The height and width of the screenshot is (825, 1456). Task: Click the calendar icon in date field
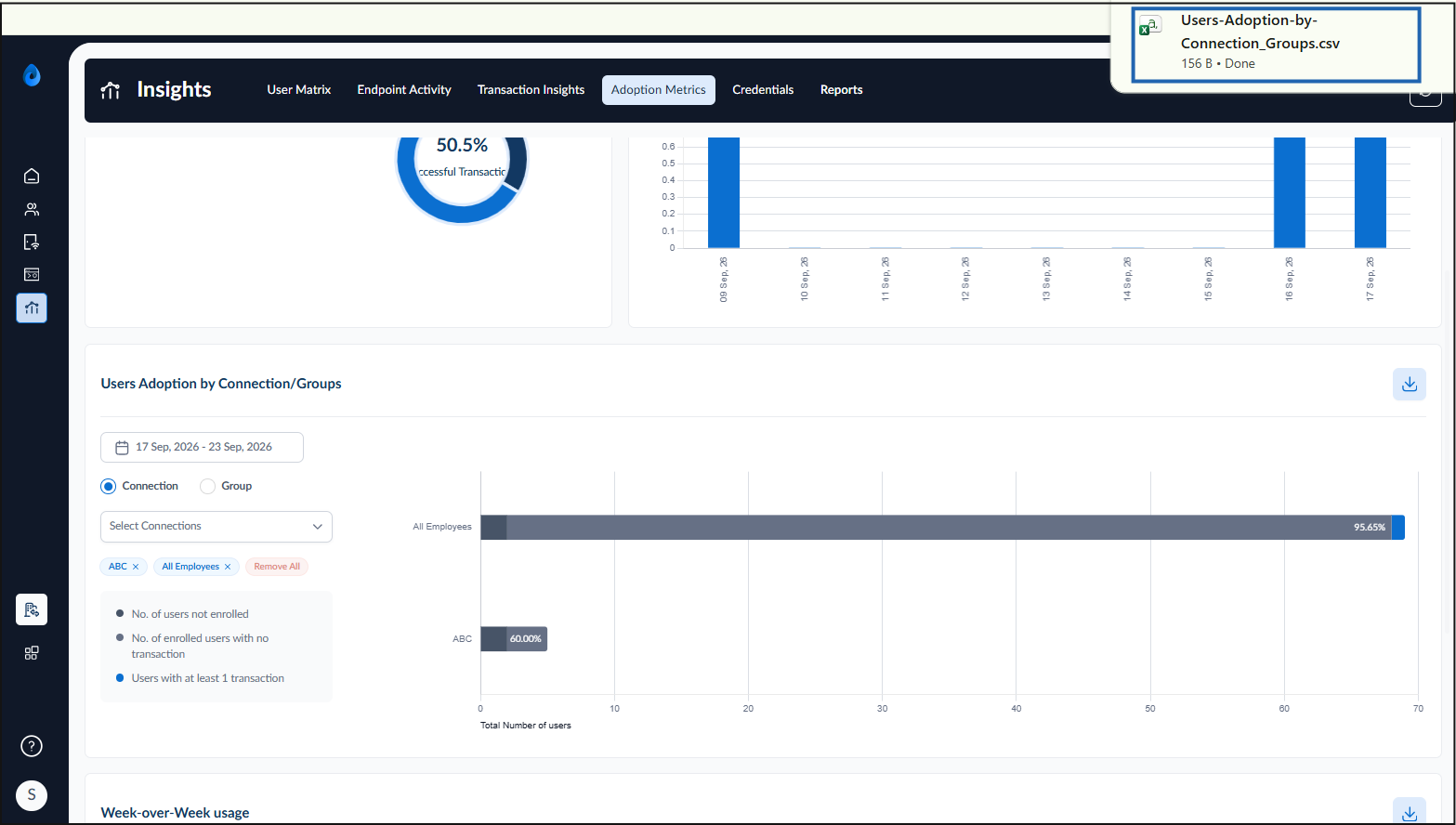(x=122, y=447)
